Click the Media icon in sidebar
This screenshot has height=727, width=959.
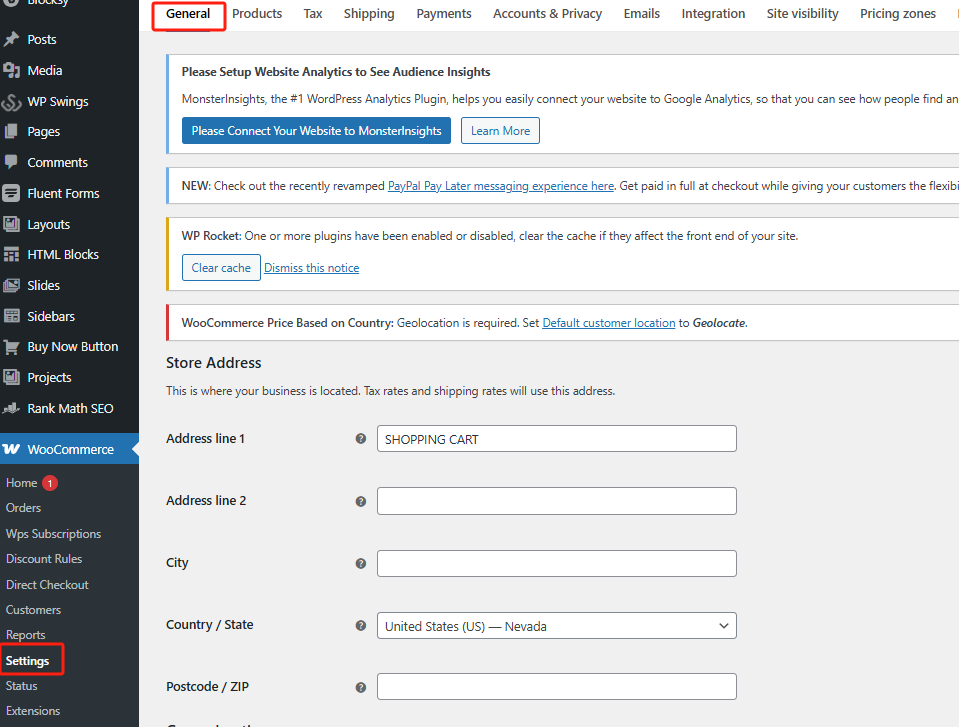pyautogui.click(x=12, y=71)
